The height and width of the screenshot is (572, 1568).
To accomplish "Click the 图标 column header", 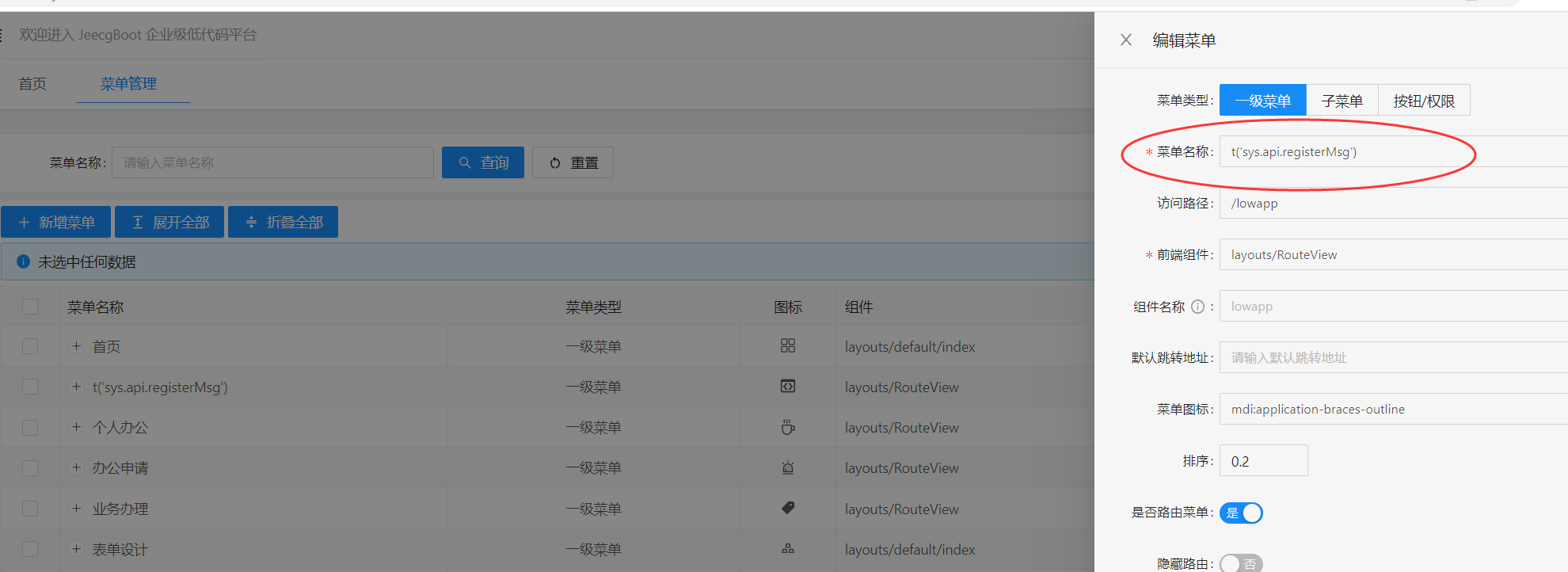I will (x=788, y=307).
